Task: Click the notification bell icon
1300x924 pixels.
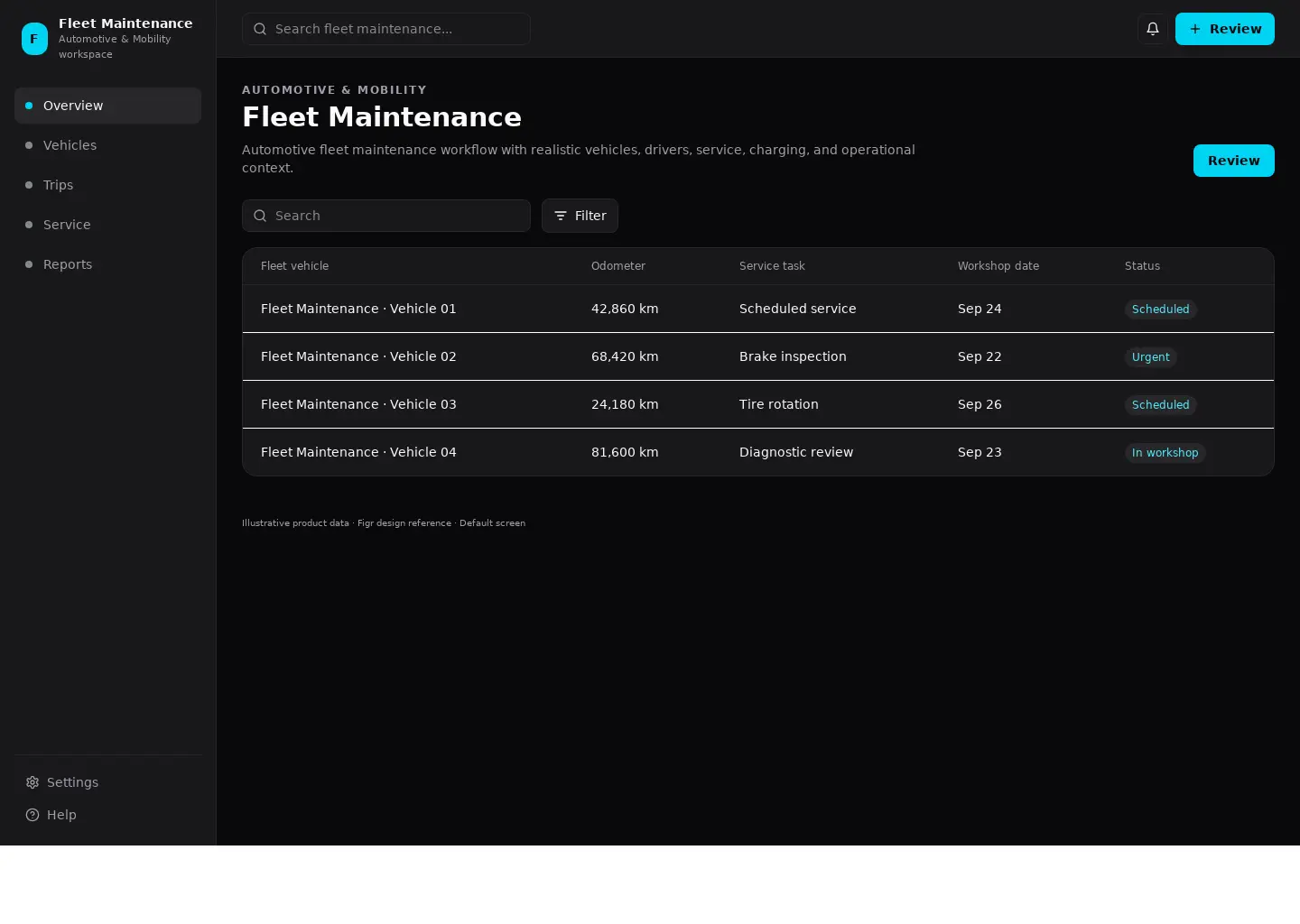Action: click(x=1153, y=29)
